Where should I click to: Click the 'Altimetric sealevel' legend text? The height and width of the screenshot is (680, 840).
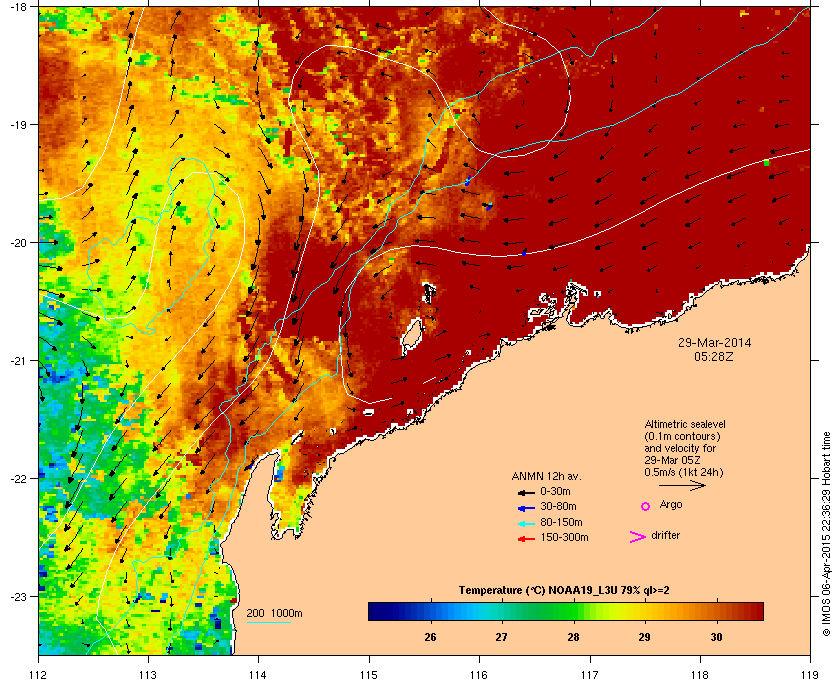coord(685,424)
